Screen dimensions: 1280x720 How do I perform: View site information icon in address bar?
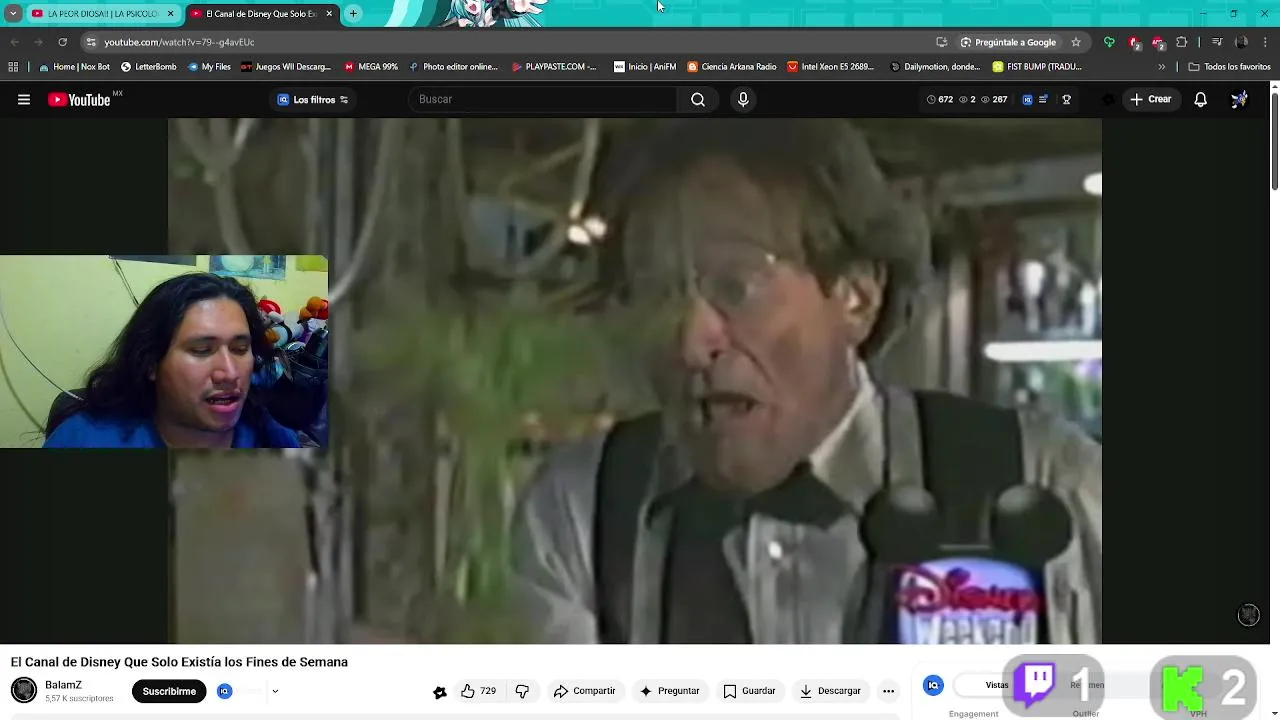coord(91,42)
